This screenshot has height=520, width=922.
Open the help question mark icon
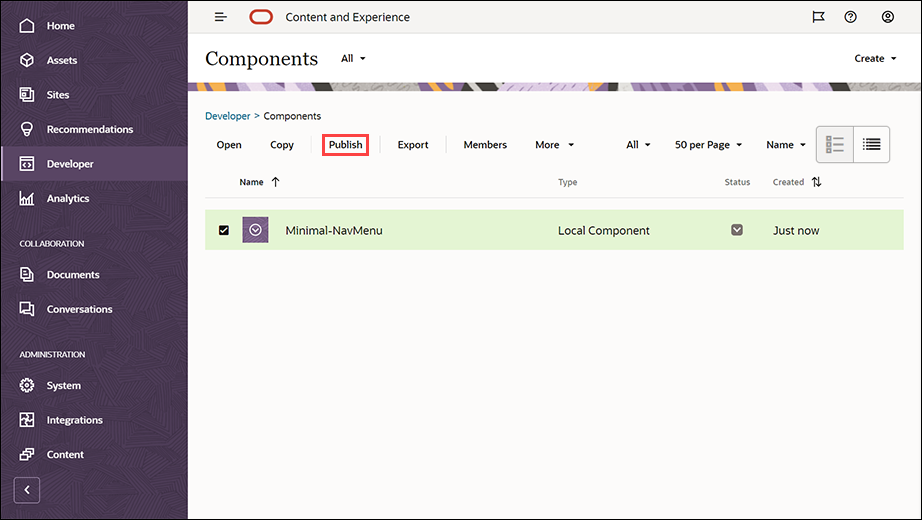coord(850,17)
